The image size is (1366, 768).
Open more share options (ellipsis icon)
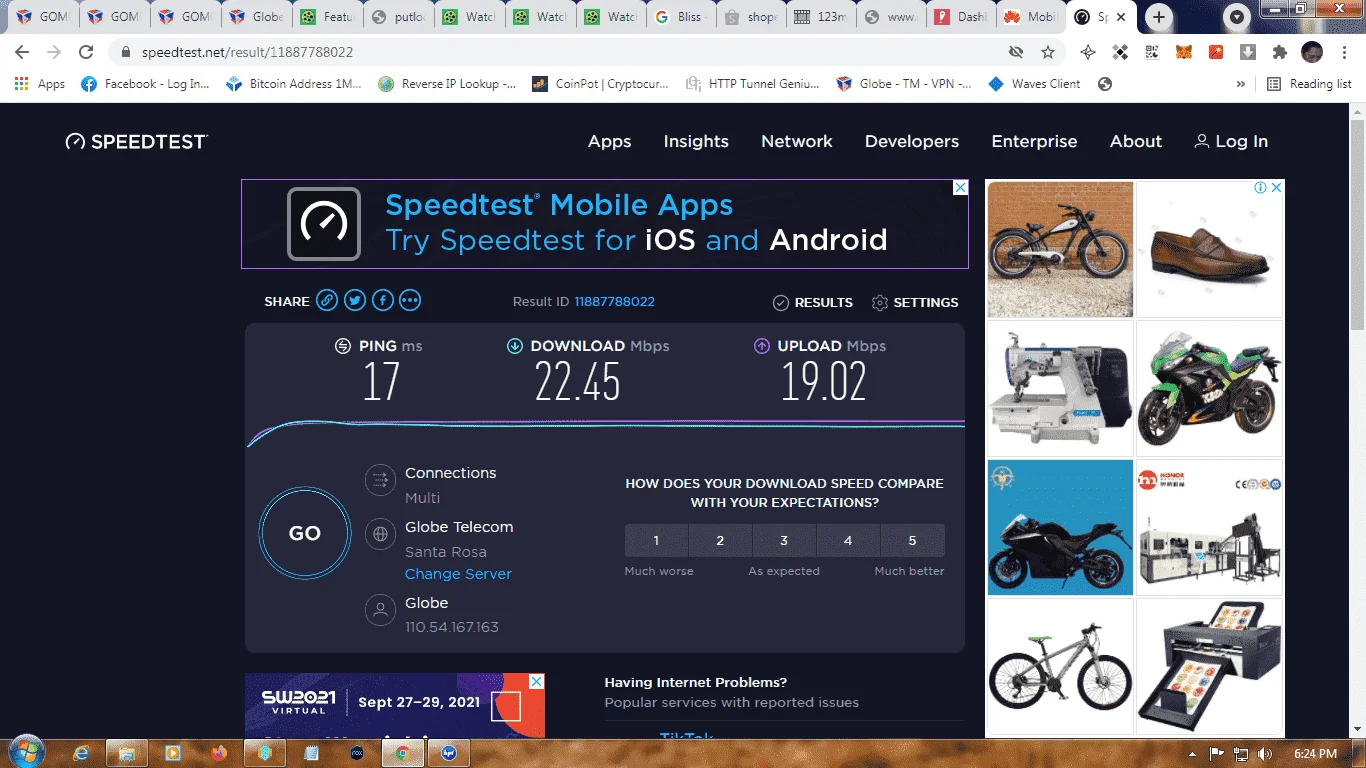410,300
